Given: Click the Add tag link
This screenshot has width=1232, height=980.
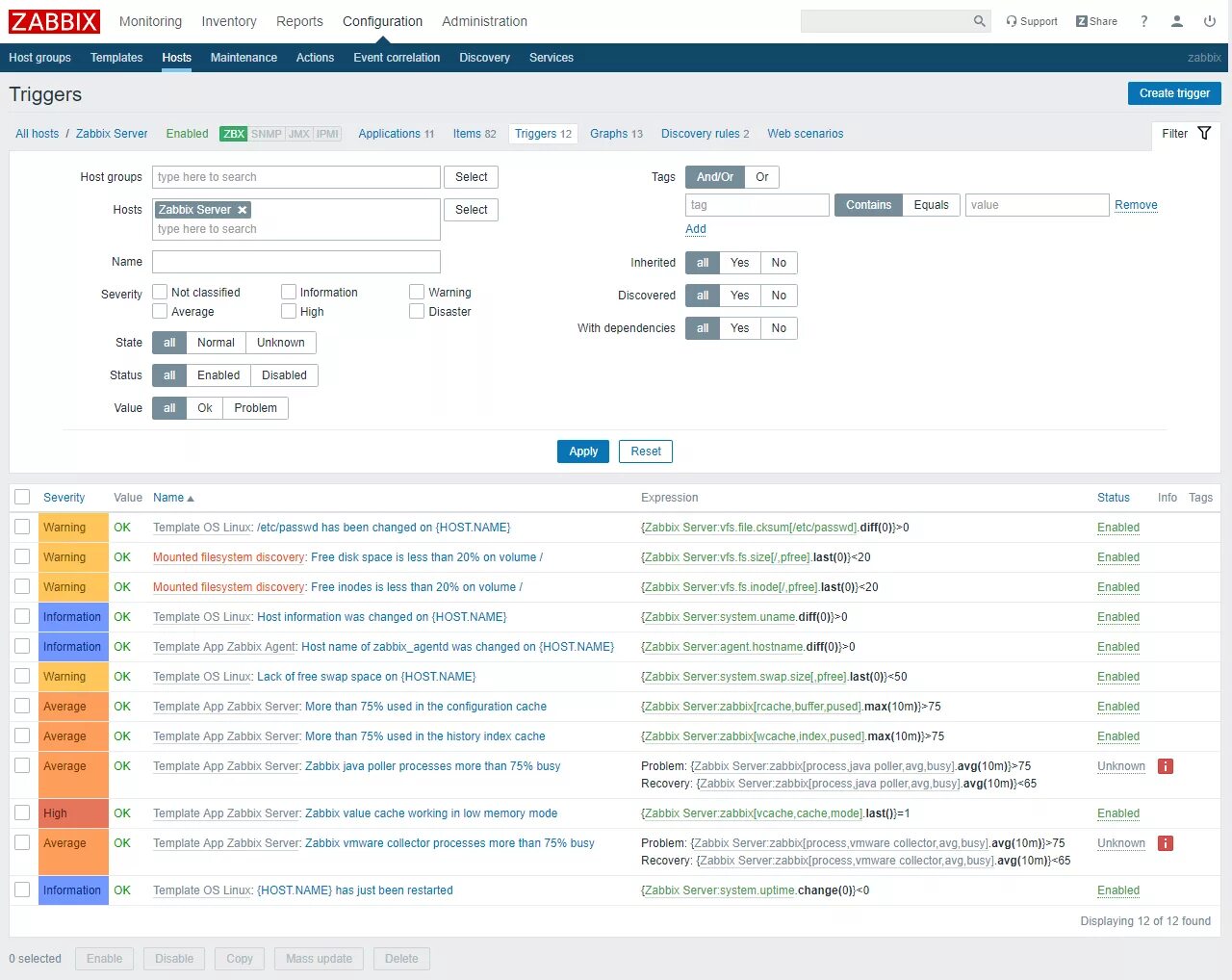Looking at the screenshot, I should point(696,229).
